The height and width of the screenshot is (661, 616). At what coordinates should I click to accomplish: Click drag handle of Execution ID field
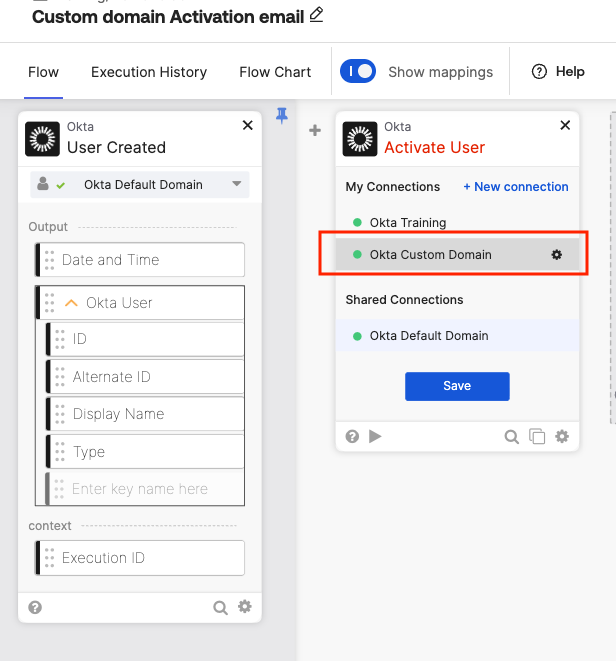[49, 558]
